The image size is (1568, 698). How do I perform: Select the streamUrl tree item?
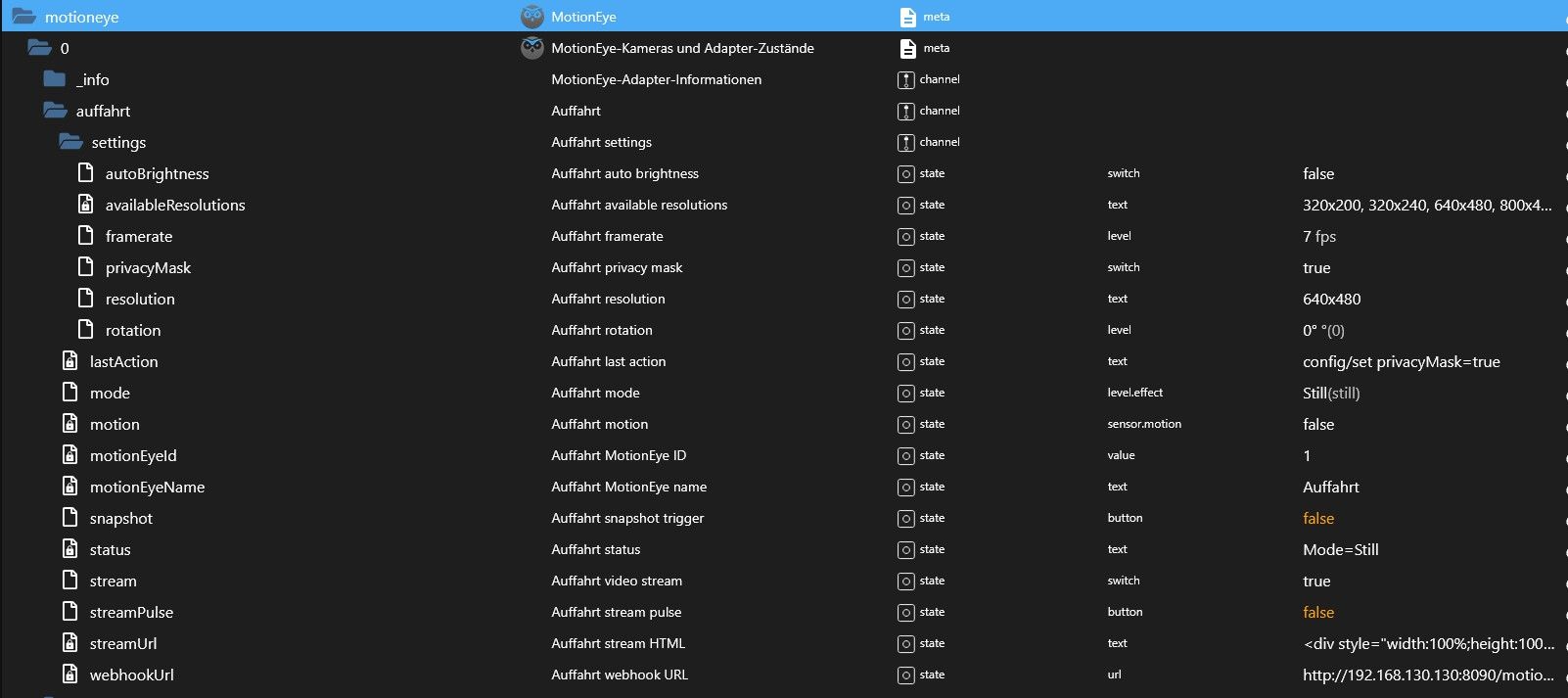123,643
